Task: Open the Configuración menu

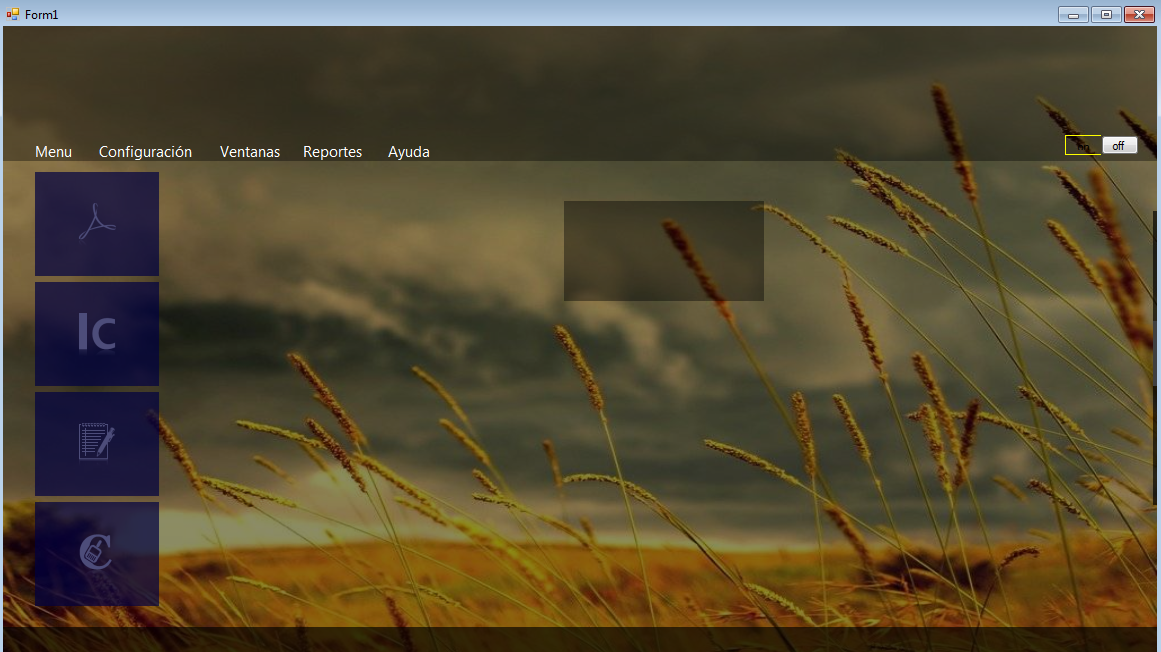Action: pyautogui.click(x=145, y=151)
